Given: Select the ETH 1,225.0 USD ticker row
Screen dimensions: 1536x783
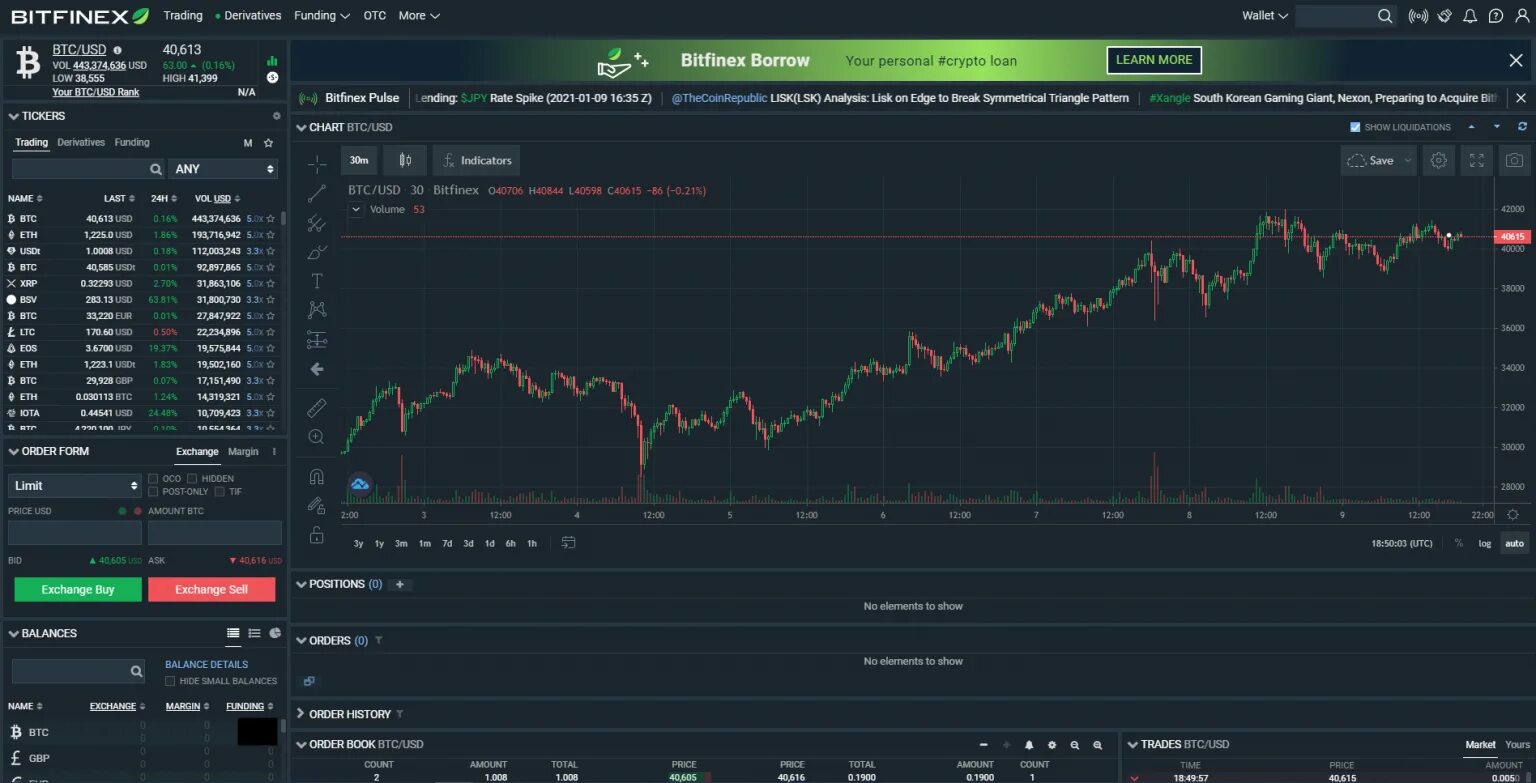Looking at the screenshot, I should 142,235.
